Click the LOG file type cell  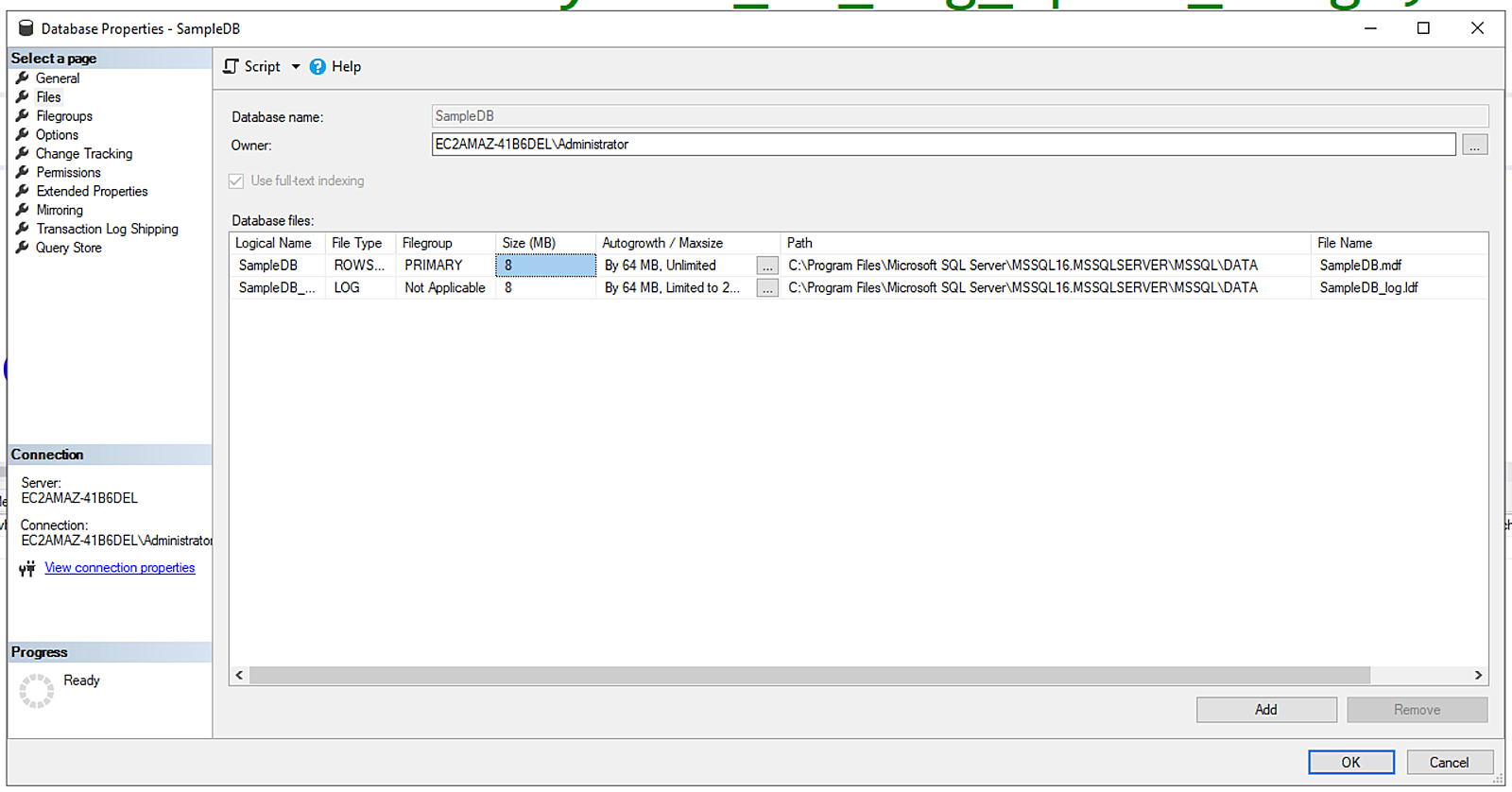(360, 288)
